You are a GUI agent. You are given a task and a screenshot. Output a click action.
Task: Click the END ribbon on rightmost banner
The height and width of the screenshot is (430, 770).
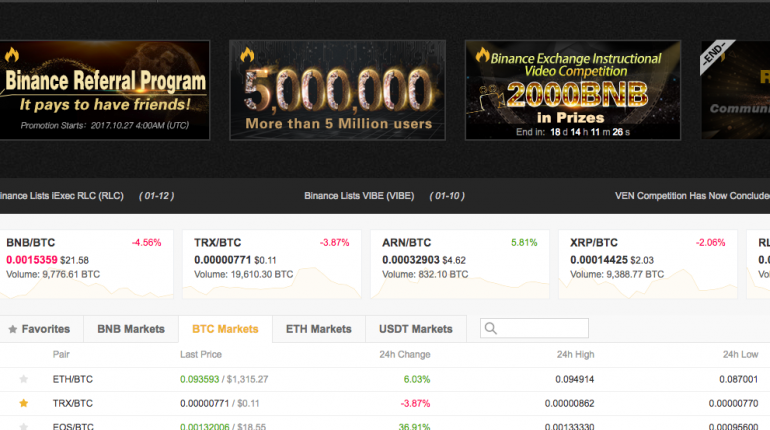(715, 57)
